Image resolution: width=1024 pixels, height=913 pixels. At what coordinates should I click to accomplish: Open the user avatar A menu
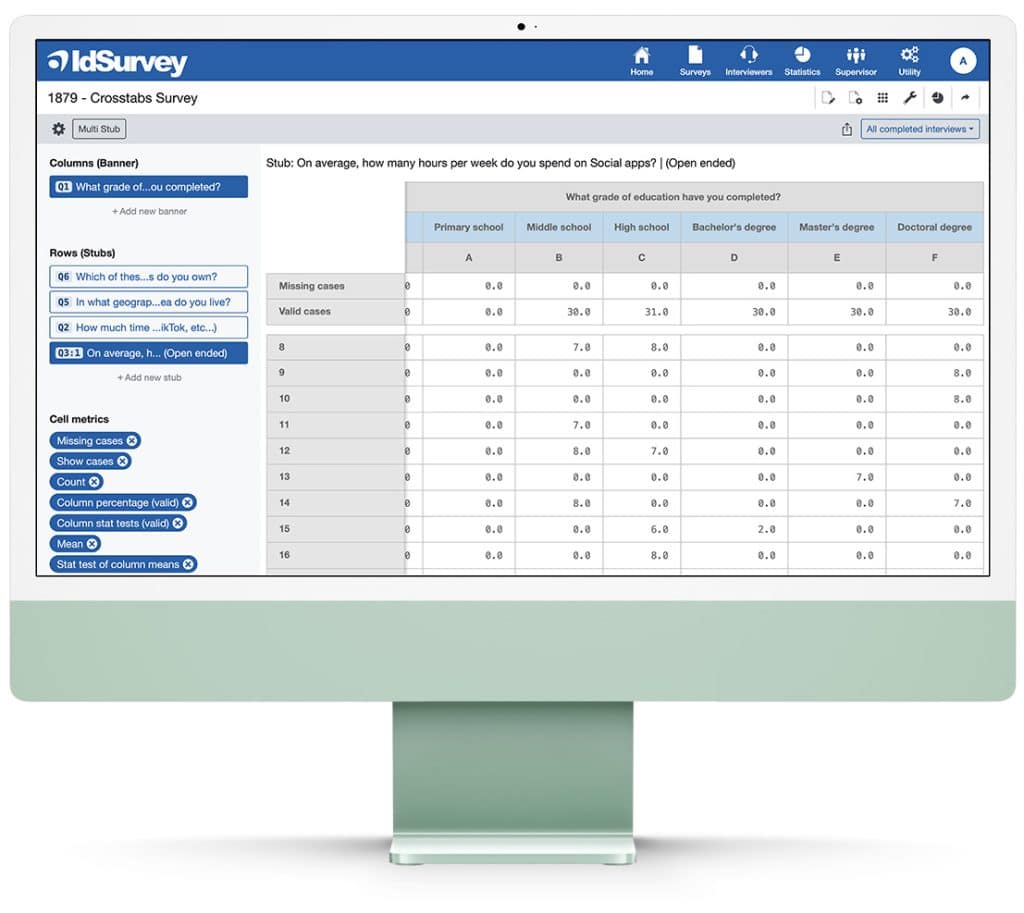point(962,61)
